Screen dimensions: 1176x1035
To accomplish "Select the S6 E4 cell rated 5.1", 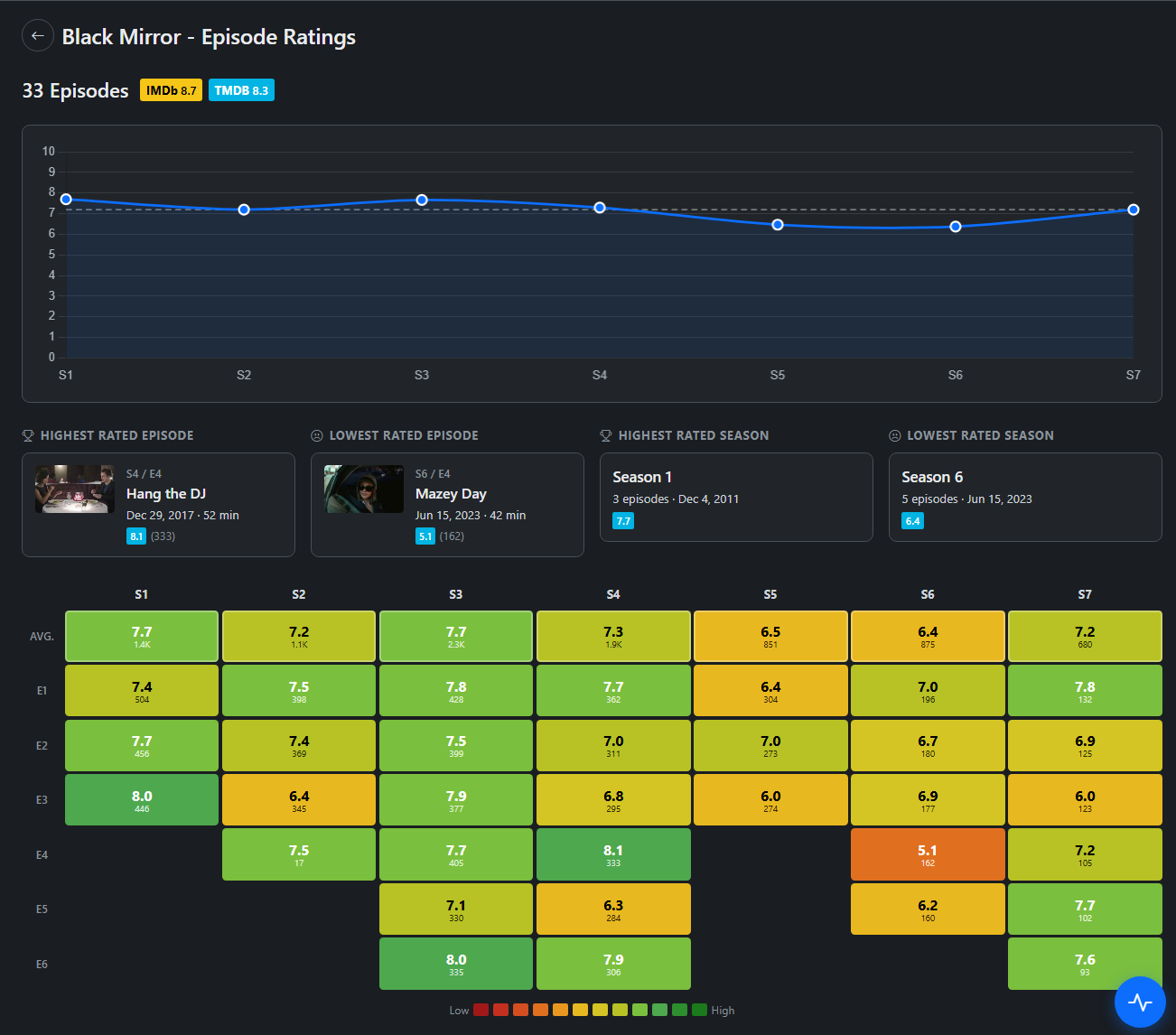I will click(x=928, y=854).
